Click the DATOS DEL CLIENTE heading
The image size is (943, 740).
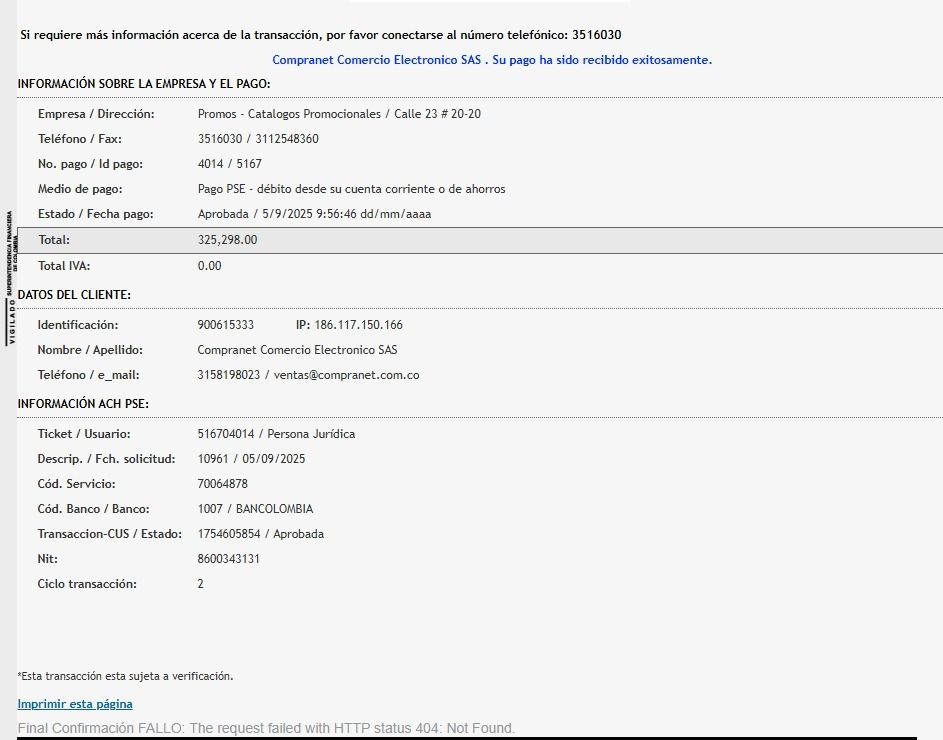[74, 295]
